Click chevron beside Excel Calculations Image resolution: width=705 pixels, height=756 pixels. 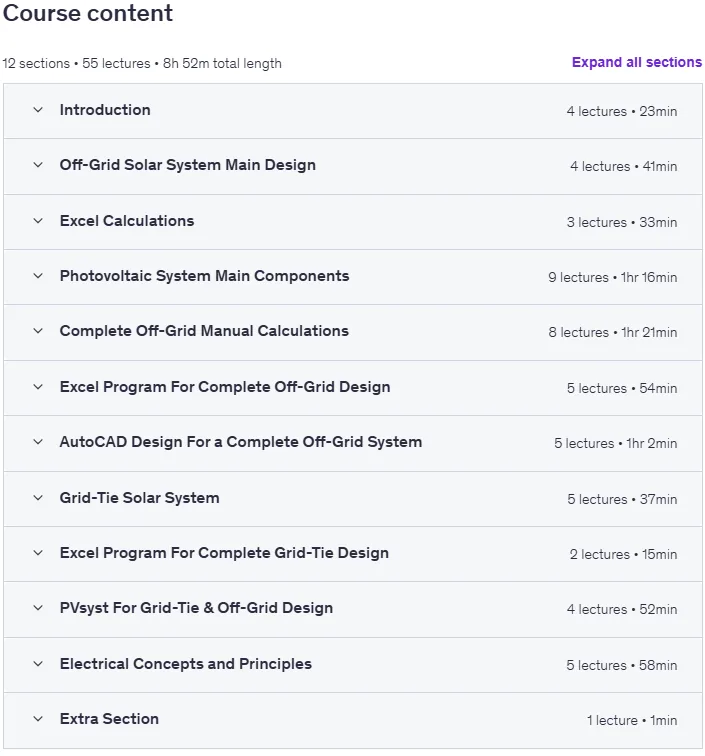(38, 221)
